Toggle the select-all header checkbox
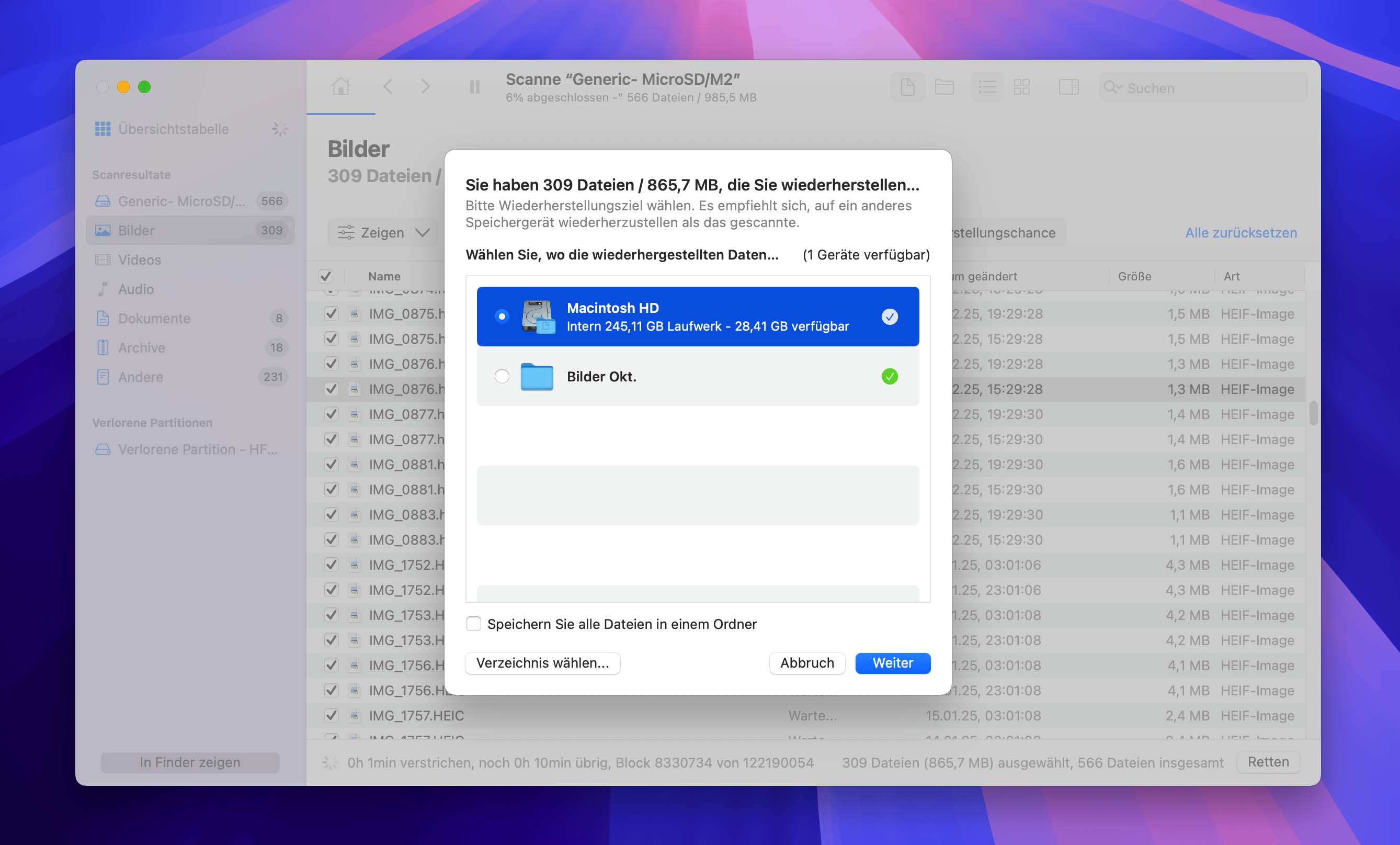1400x845 pixels. pos(326,276)
